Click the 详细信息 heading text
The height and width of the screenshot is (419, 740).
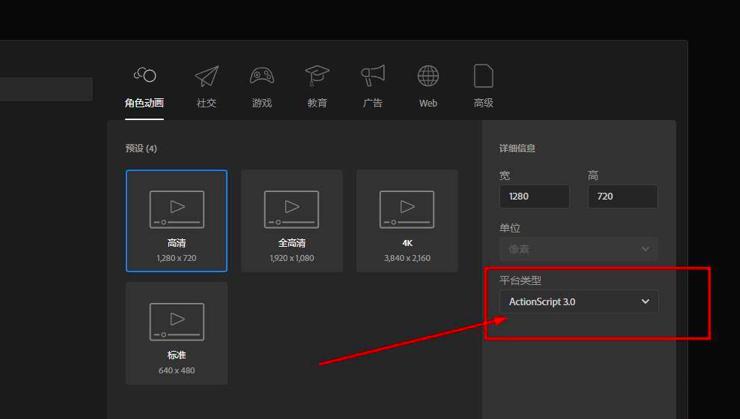click(517, 149)
